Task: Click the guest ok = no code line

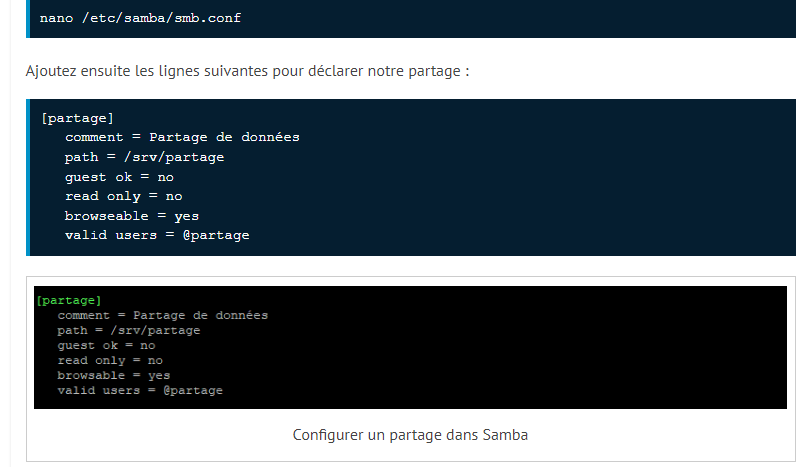Action: pyautogui.click(x=119, y=177)
